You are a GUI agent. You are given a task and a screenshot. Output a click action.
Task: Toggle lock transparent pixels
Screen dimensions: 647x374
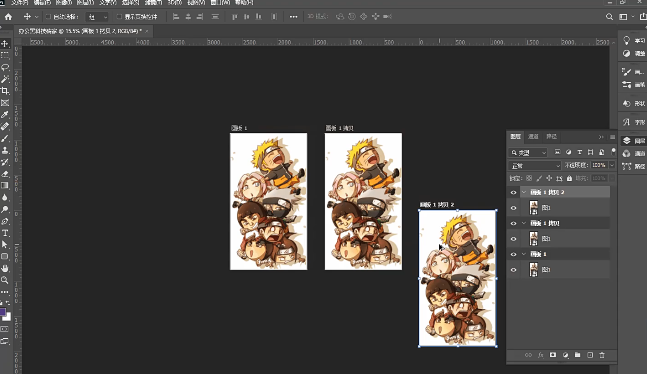(x=529, y=178)
